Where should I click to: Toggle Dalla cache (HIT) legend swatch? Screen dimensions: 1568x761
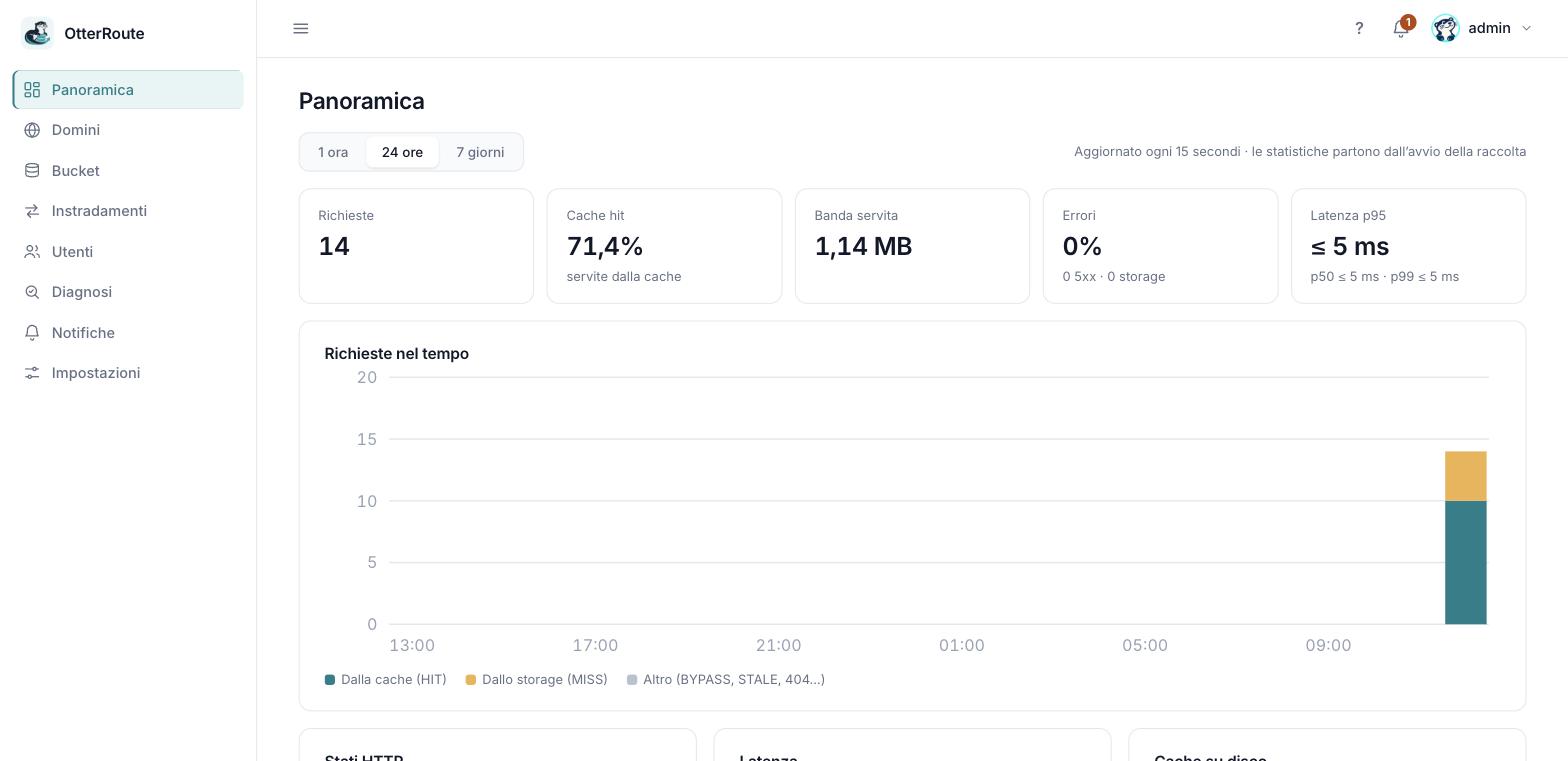(x=330, y=680)
